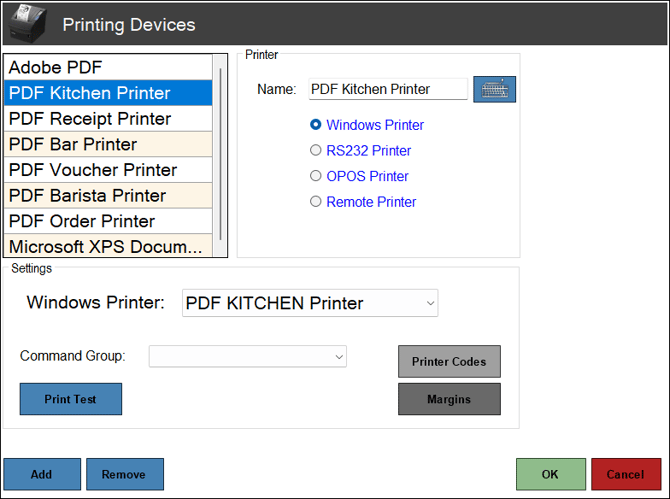Select PDF Barista Printer in the list

click(108, 196)
